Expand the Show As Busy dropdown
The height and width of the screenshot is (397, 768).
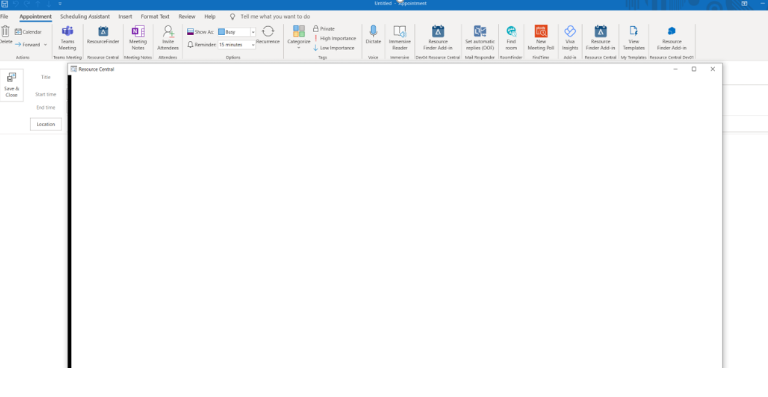point(253,32)
